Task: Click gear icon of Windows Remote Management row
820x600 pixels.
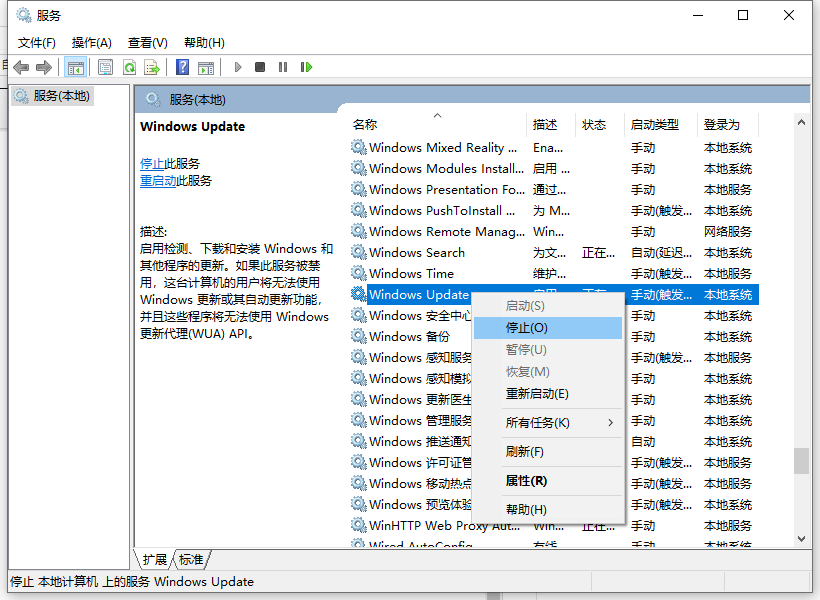Action: 358,231
